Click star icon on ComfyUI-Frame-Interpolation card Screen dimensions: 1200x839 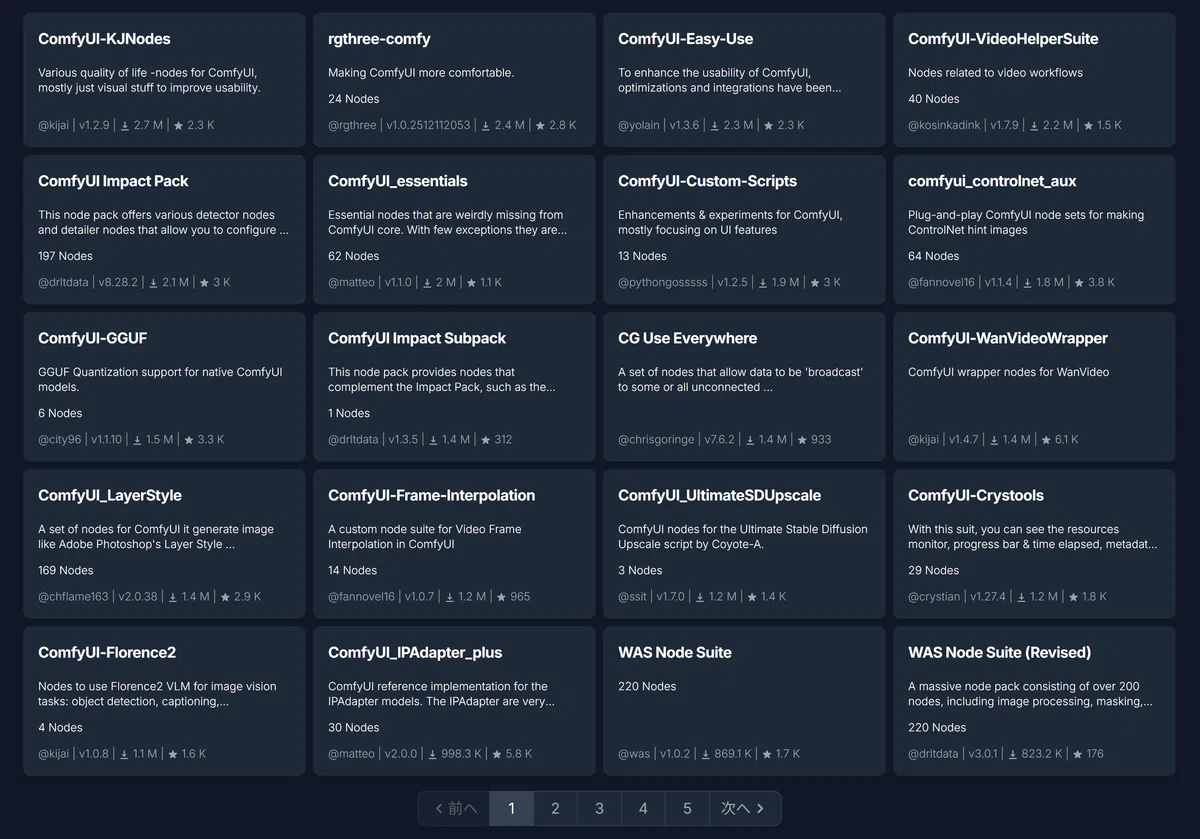click(x=500, y=597)
